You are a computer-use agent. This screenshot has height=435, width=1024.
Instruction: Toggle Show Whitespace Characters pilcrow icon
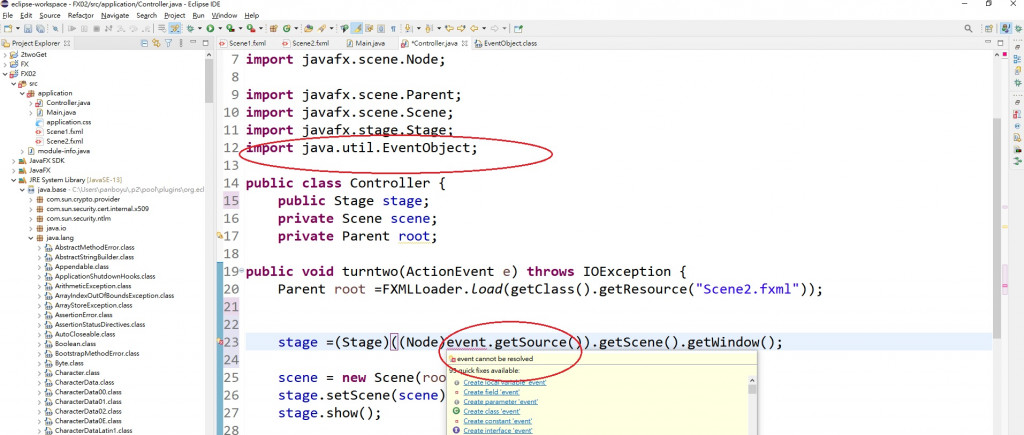point(392,29)
